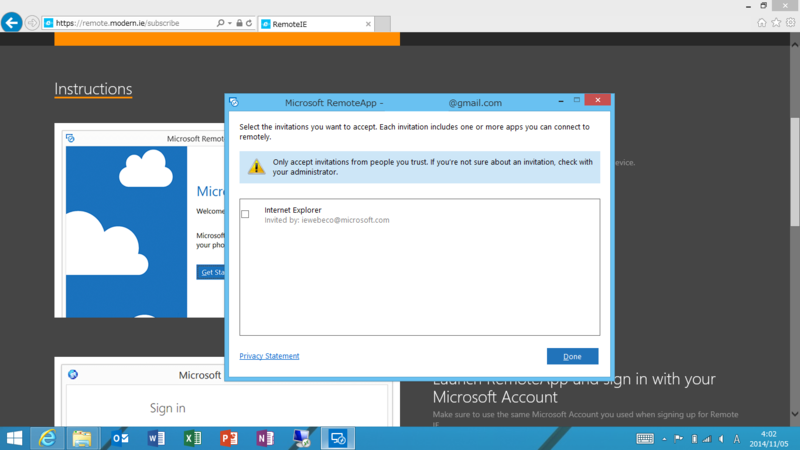Launch Word from taskbar

pyautogui.click(x=156, y=438)
